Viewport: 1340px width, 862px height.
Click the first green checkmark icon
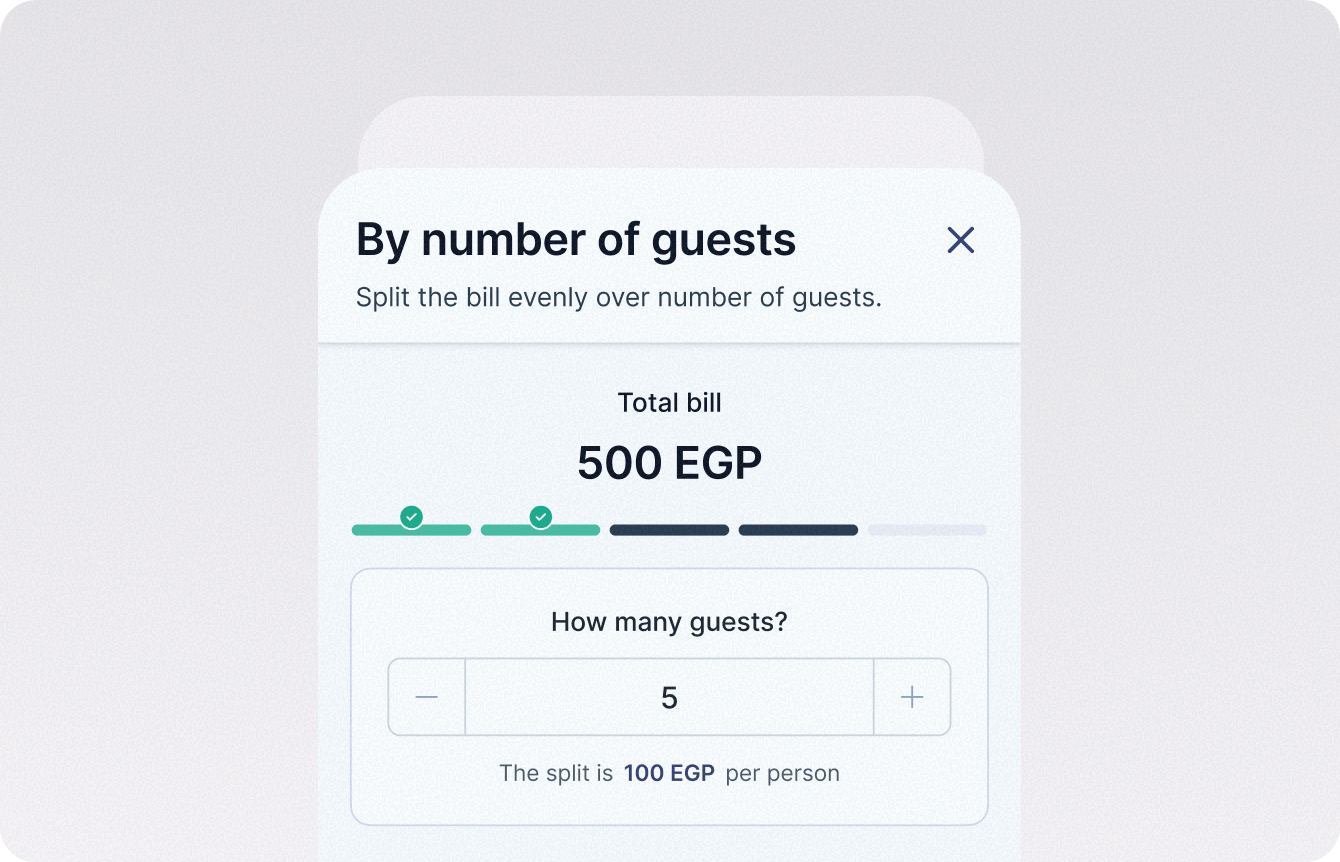coord(411,517)
